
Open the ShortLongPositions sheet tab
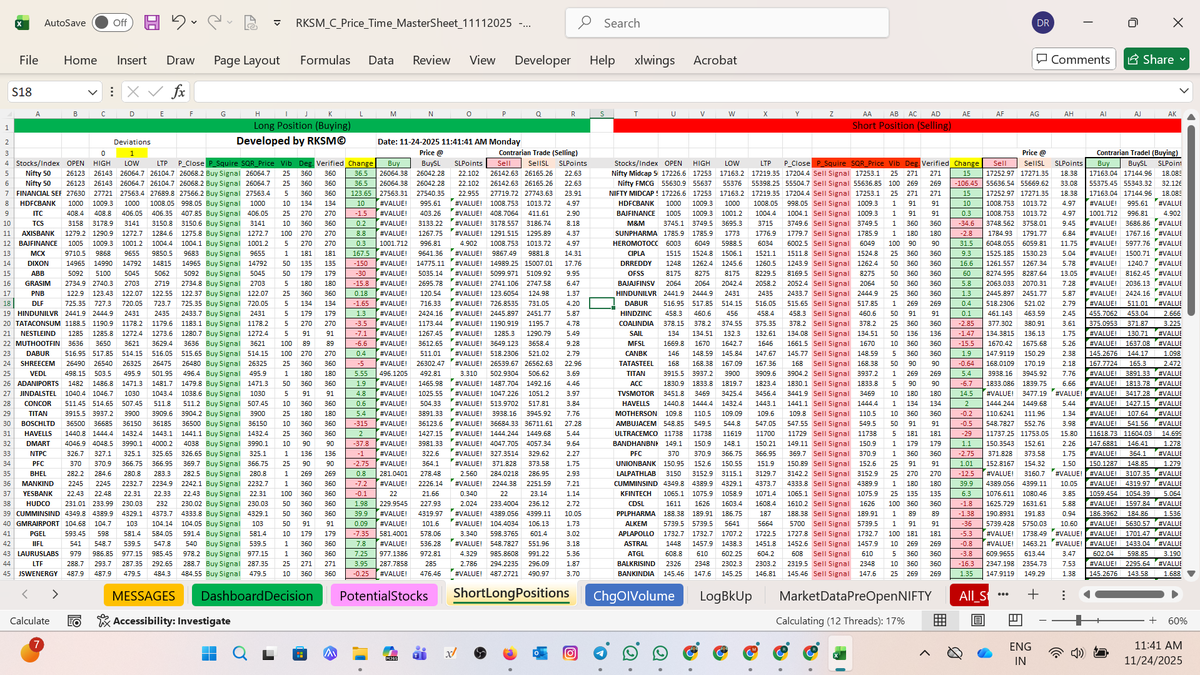510,594
